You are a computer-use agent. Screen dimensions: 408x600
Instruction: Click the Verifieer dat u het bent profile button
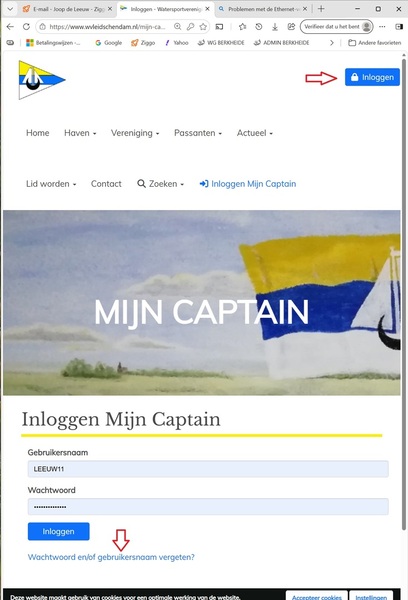click(336, 26)
